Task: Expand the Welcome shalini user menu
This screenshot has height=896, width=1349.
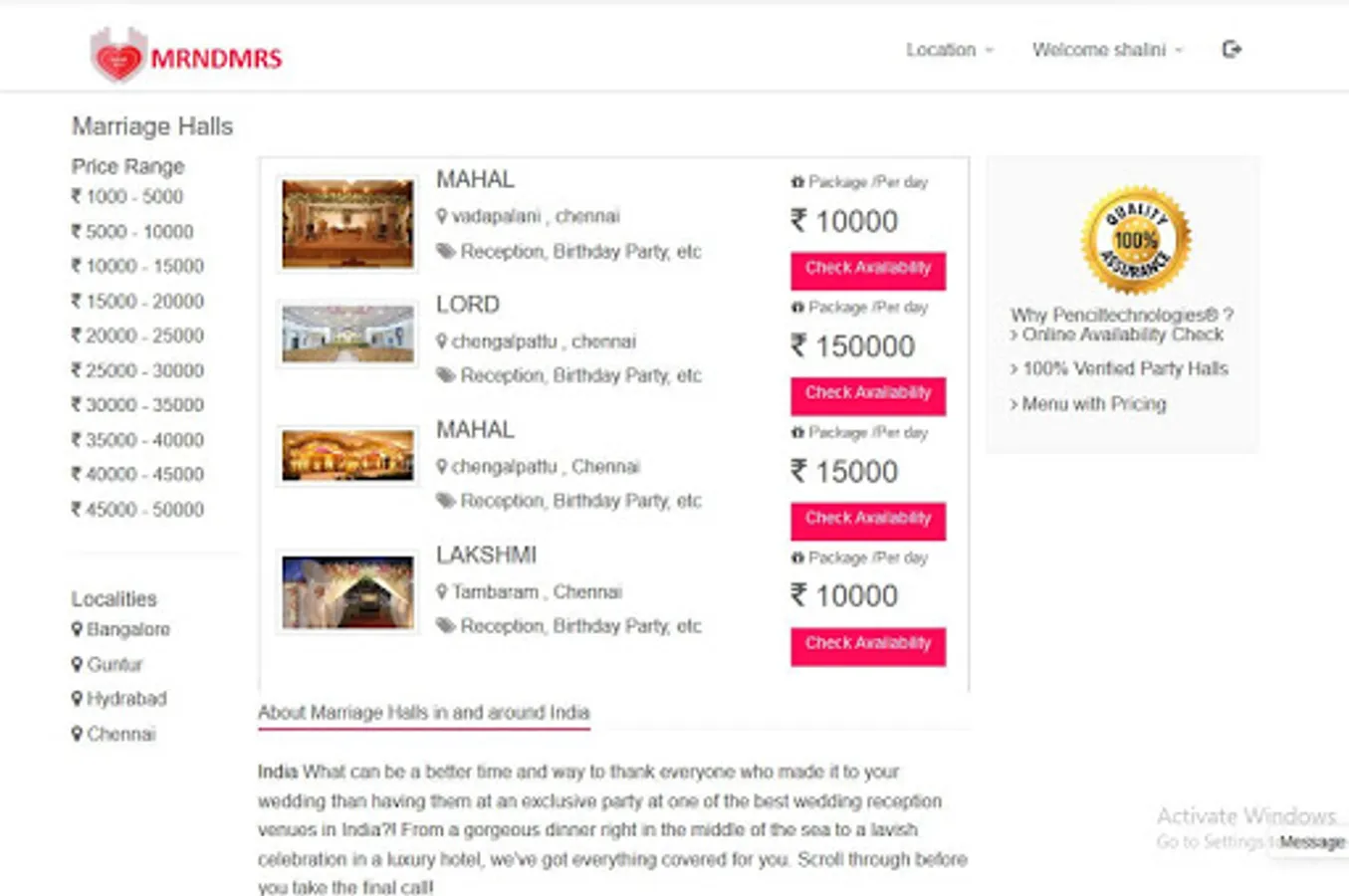Action: 1106,50
